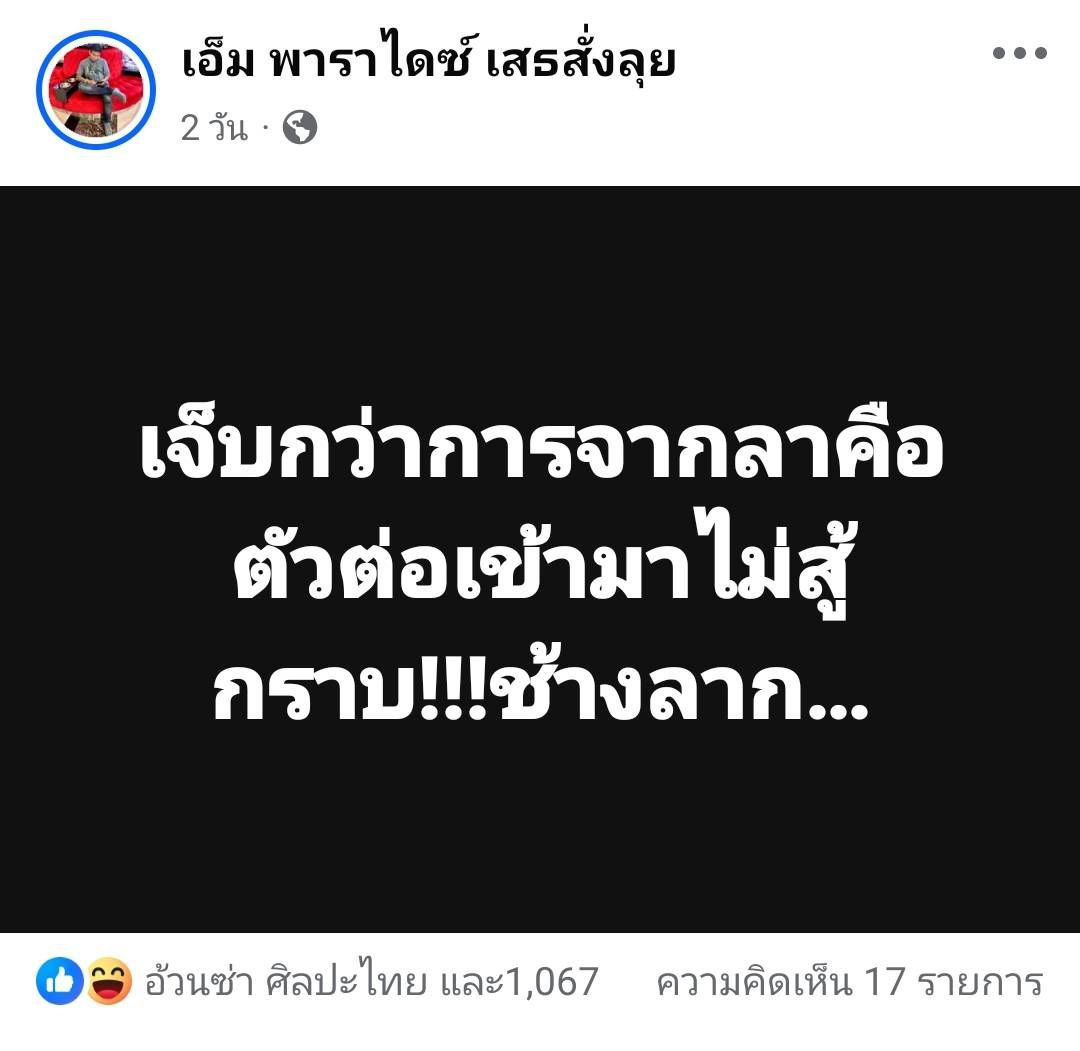Click the globe public privacy icon
1080x1051 pixels.
(300, 127)
